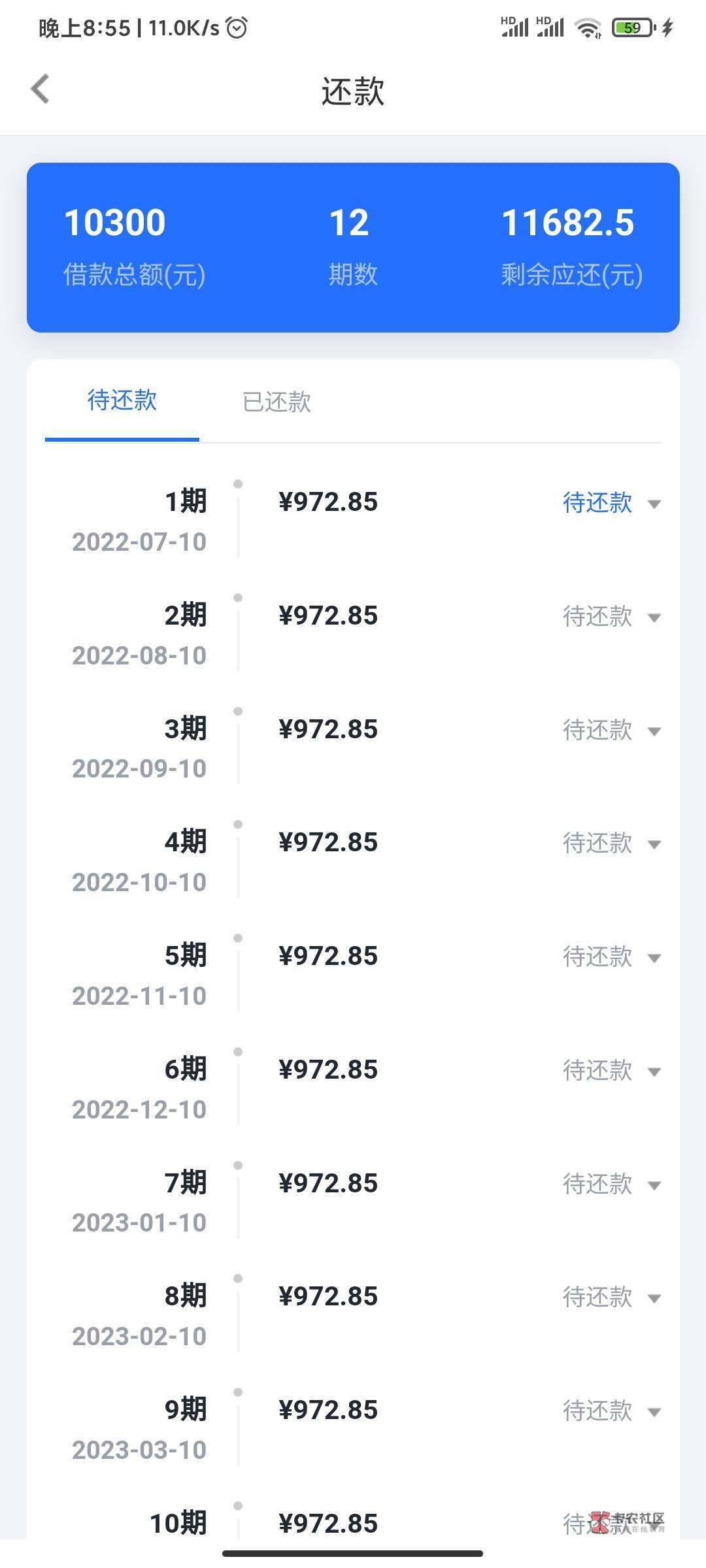Expand the 3期 installment dropdown arrow

coord(654,731)
